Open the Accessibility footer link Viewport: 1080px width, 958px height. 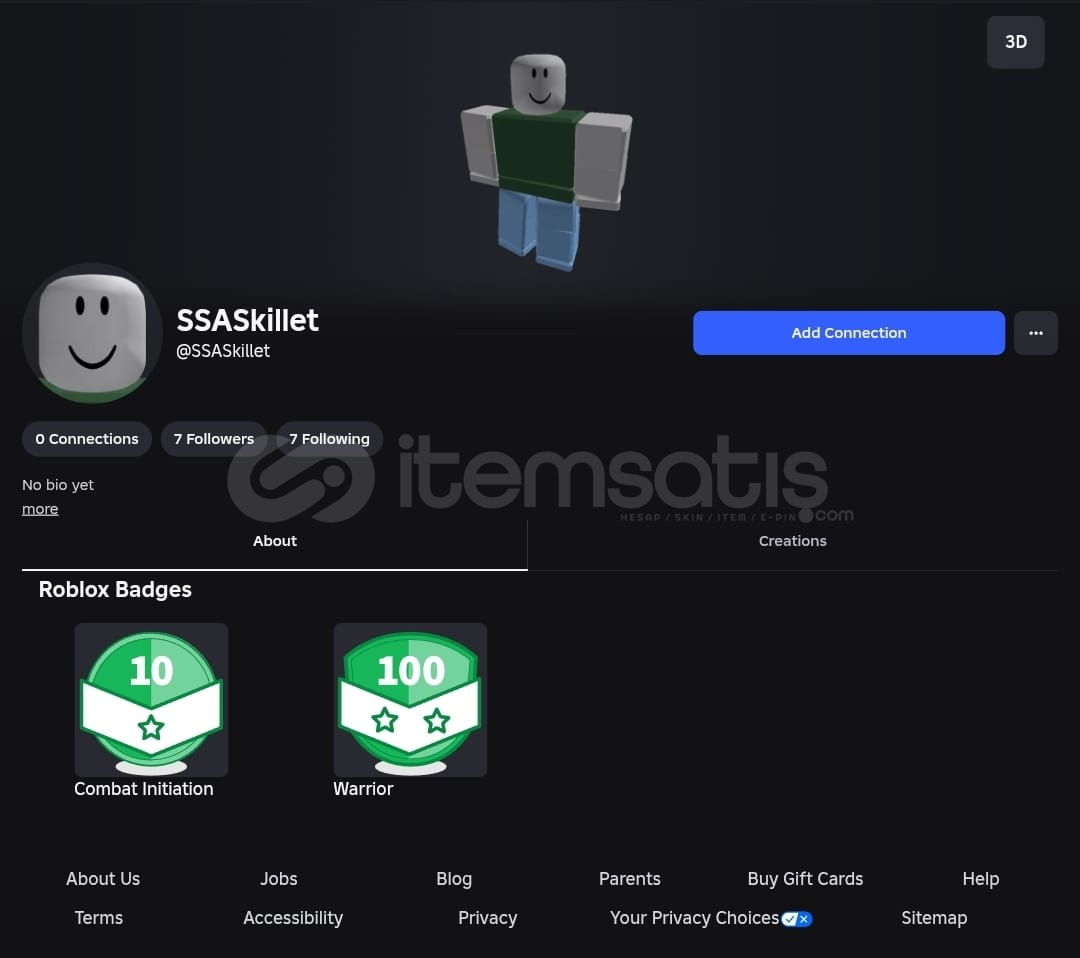[x=293, y=918]
